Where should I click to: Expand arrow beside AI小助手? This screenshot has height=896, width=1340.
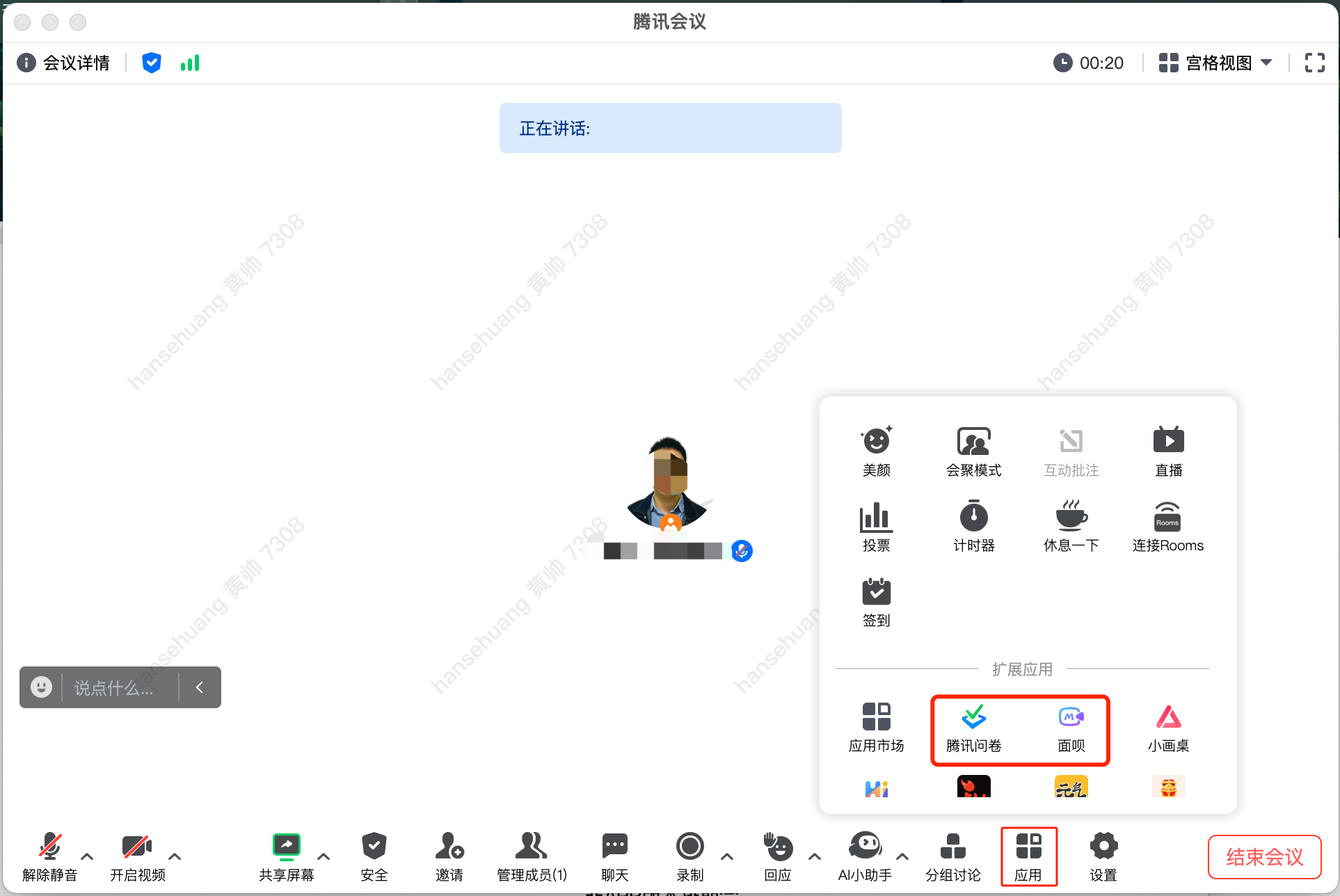(902, 856)
